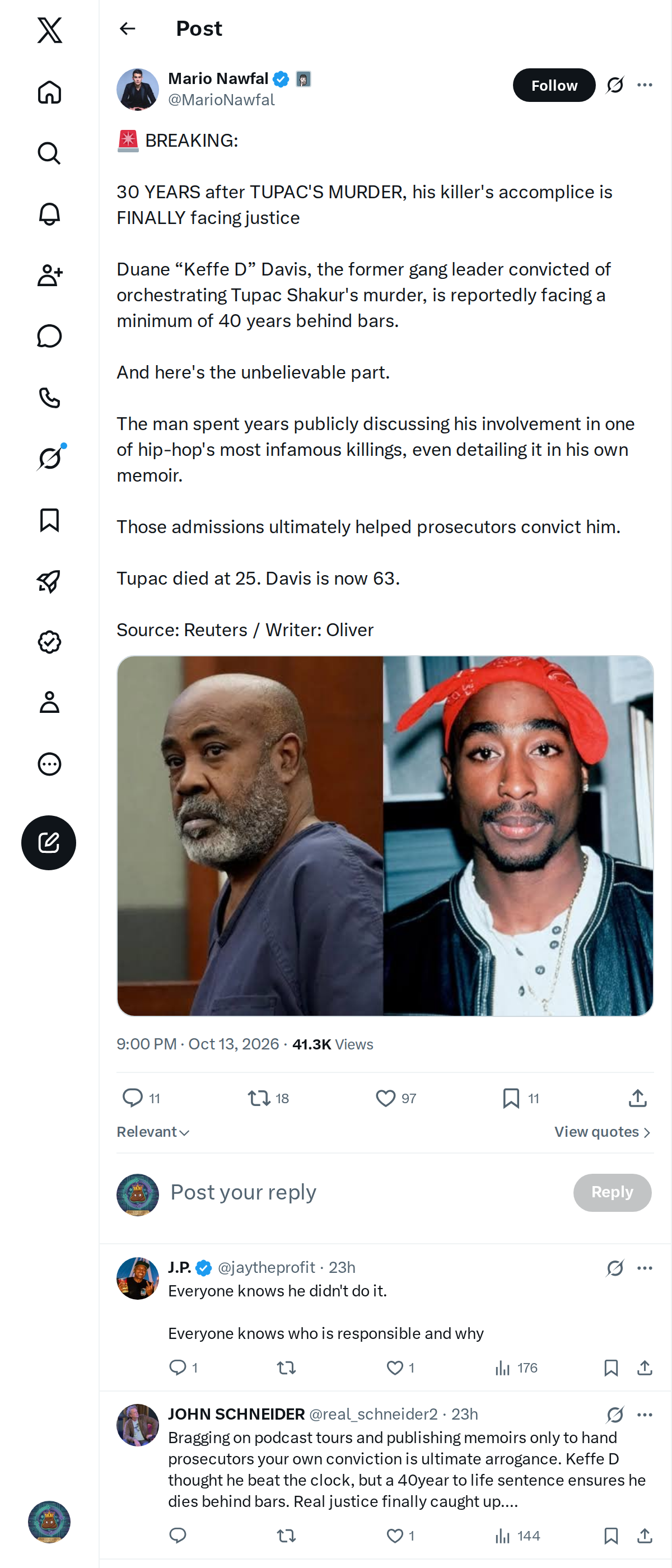Open Search from the sidebar

coord(49,153)
